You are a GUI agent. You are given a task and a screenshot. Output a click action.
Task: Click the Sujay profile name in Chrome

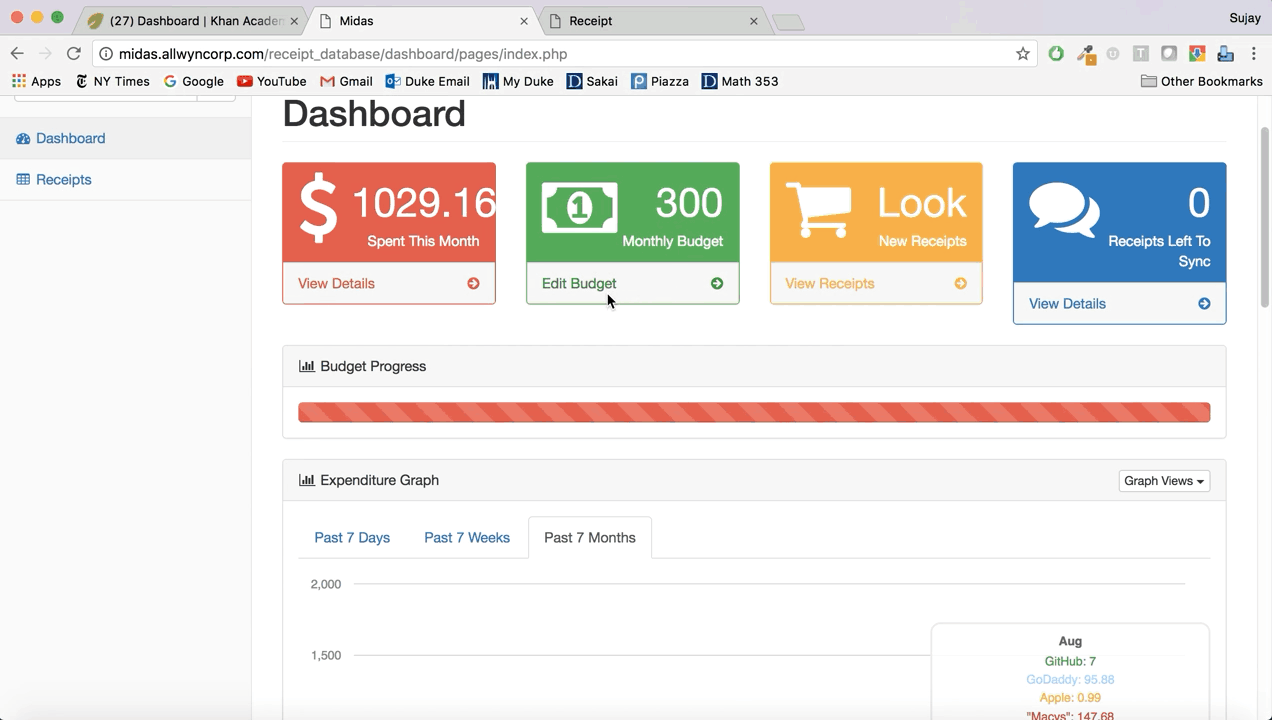pos(1245,18)
